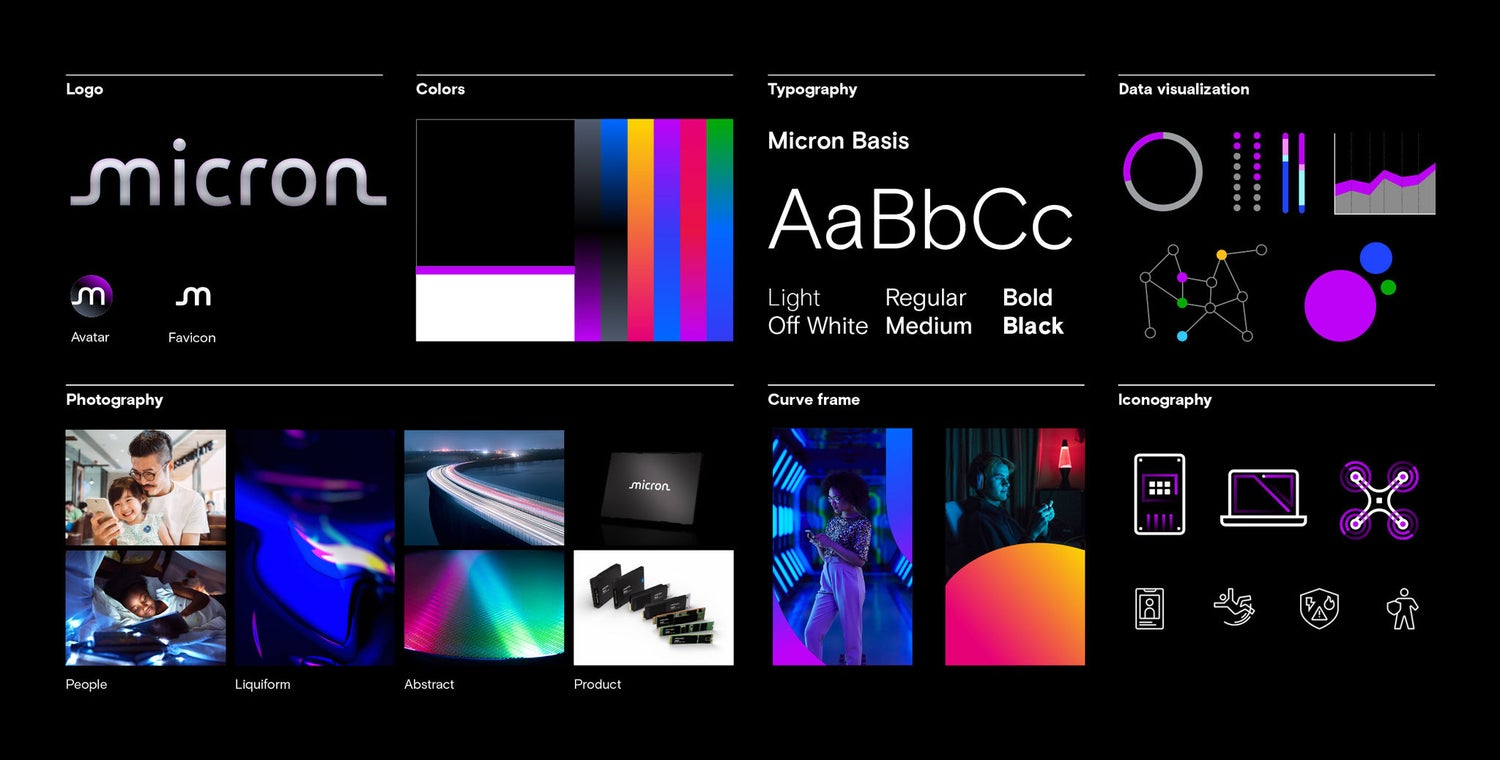The height and width of the screenshot is (760, 1500).
Task: Click the white color swatch
Action: (495, 308)
